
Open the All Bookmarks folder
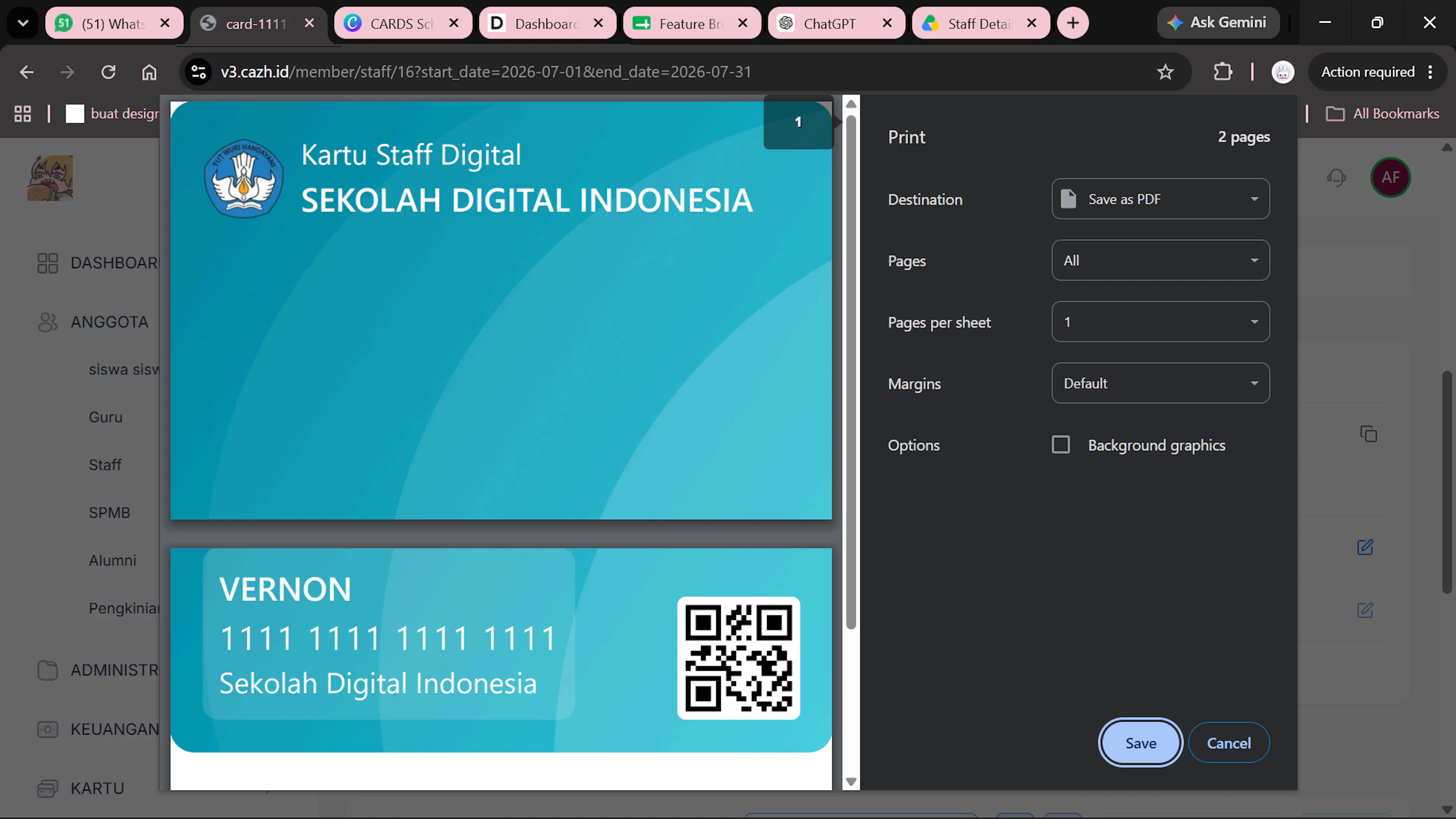point(1382,114)
